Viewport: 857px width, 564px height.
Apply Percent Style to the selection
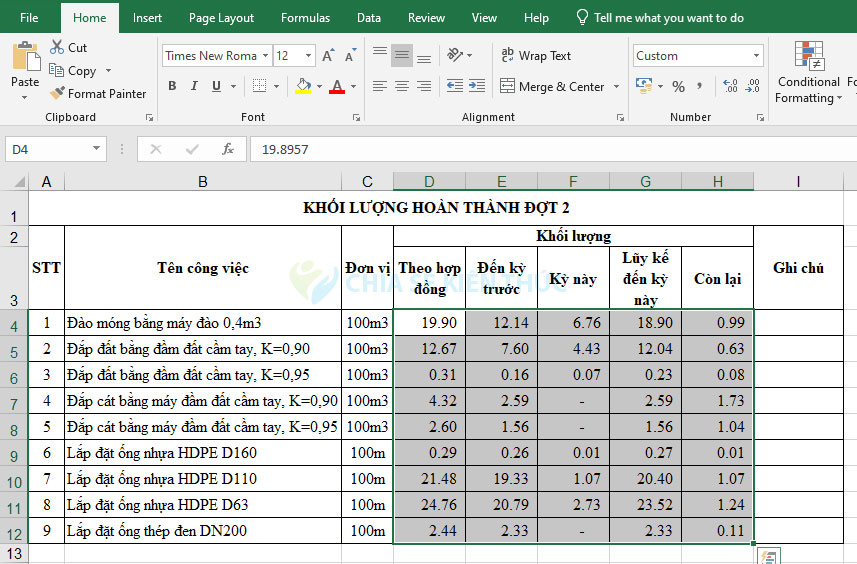pos(678,86)
